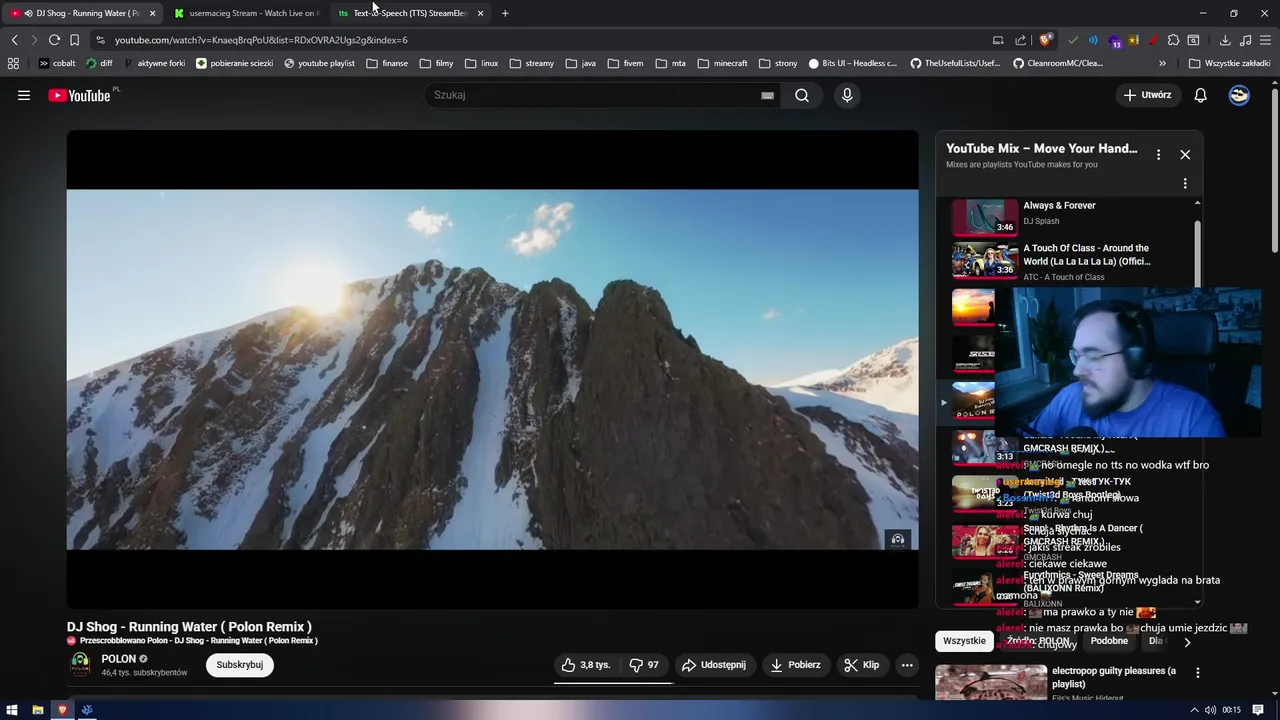Open site settings icon in address bar
1280x720 pixels.
(100, 40)
